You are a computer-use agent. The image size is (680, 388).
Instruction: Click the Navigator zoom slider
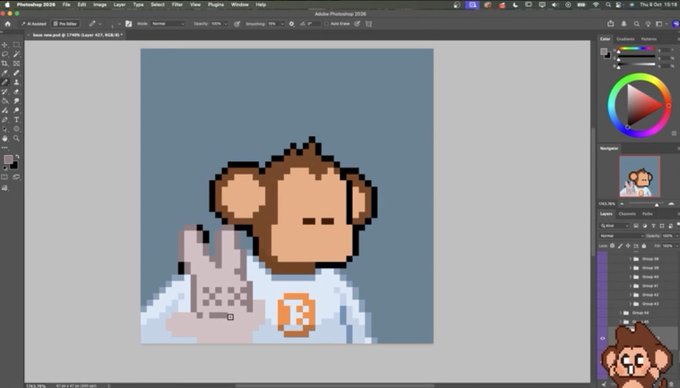(646, 204)
